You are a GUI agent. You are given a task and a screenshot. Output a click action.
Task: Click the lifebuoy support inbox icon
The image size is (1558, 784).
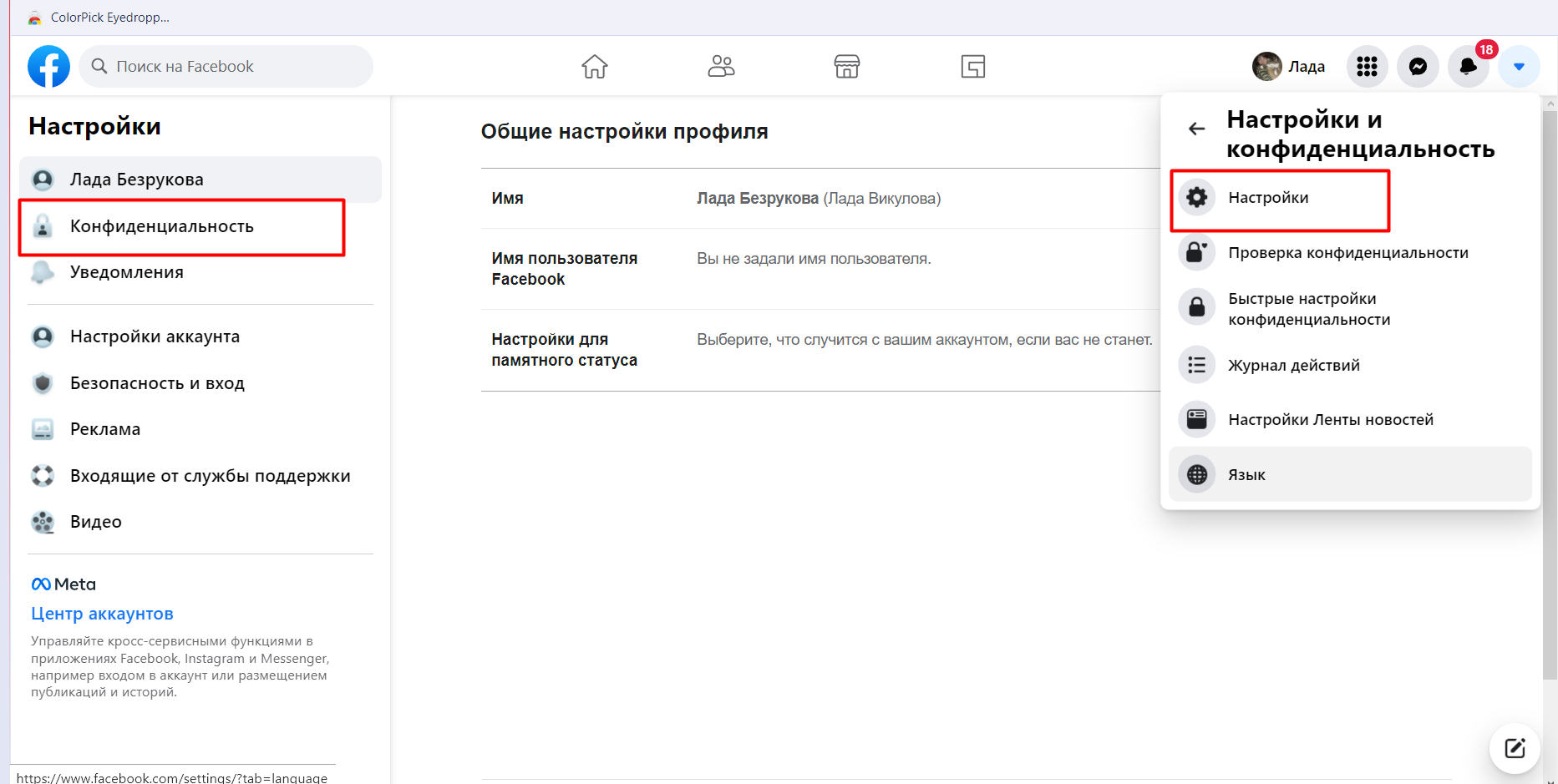[x=43, y=476]
